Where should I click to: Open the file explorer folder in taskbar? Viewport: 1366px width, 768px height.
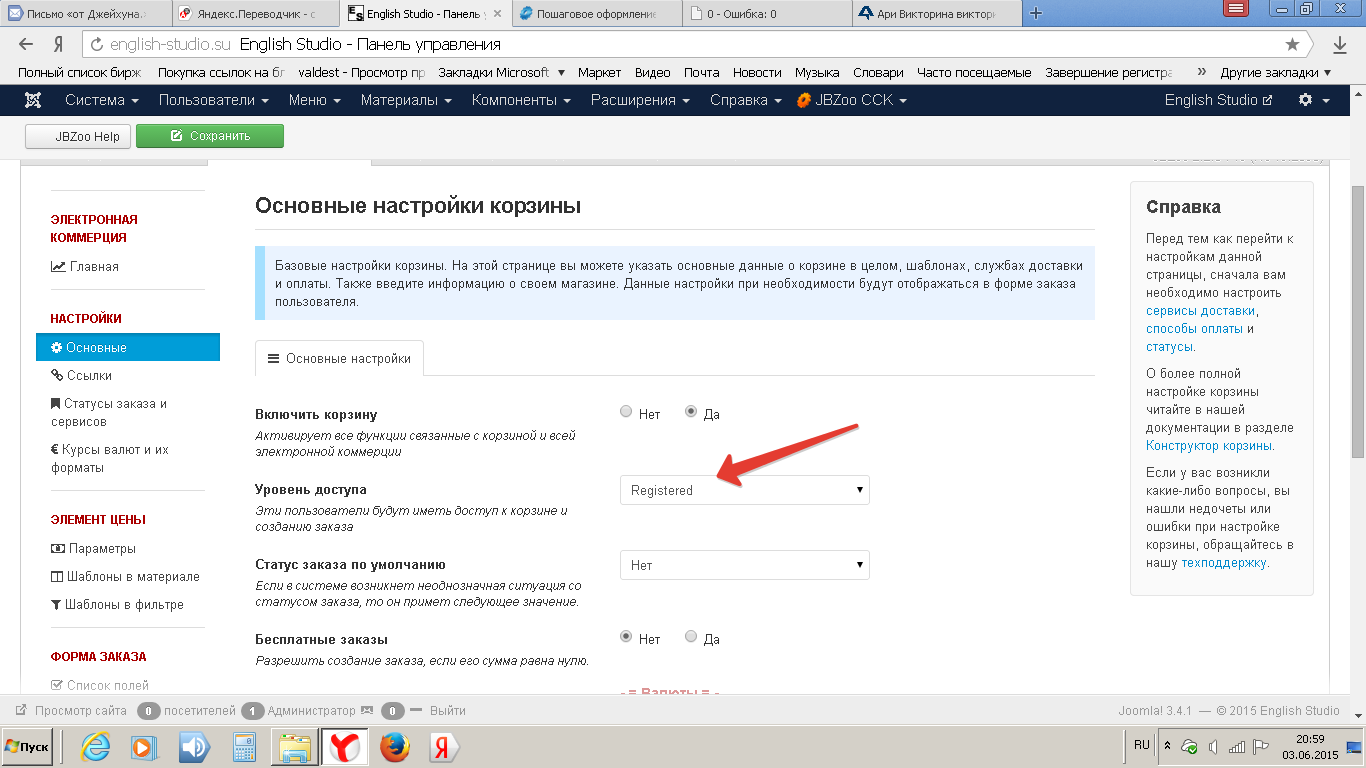tap(295, 747)
